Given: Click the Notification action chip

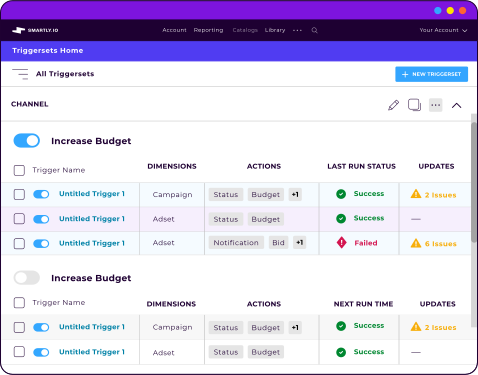Looking at the screenshot, I should click(x=236, y=243).
